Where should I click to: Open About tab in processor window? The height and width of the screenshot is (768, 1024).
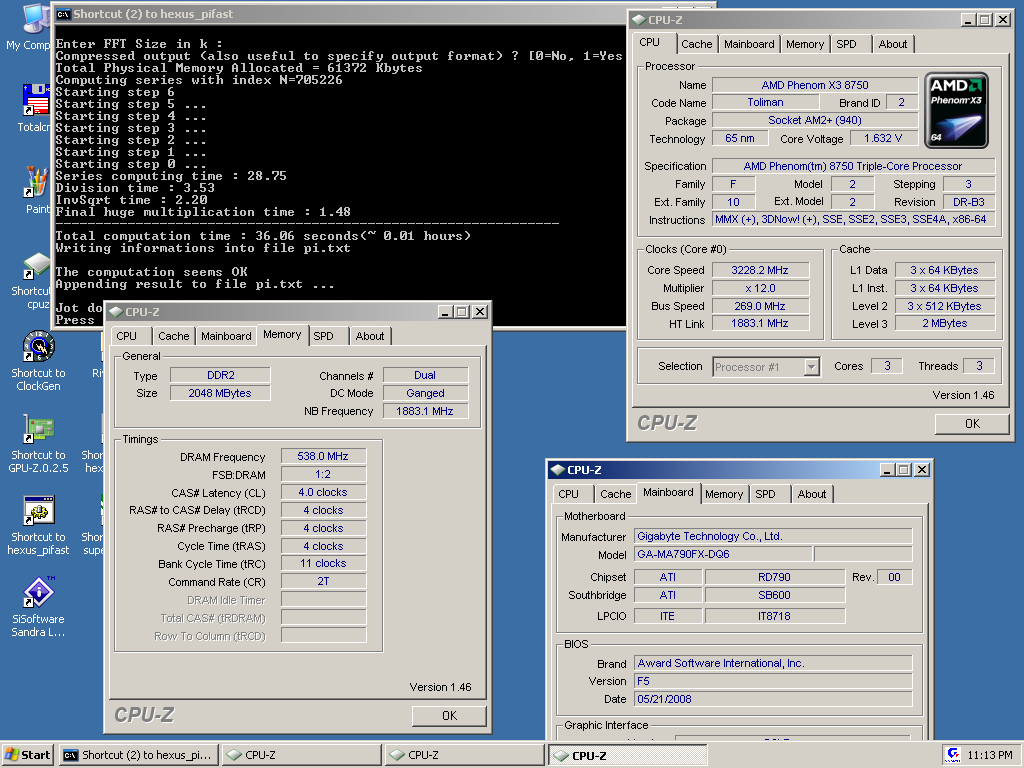click(893, 44)
